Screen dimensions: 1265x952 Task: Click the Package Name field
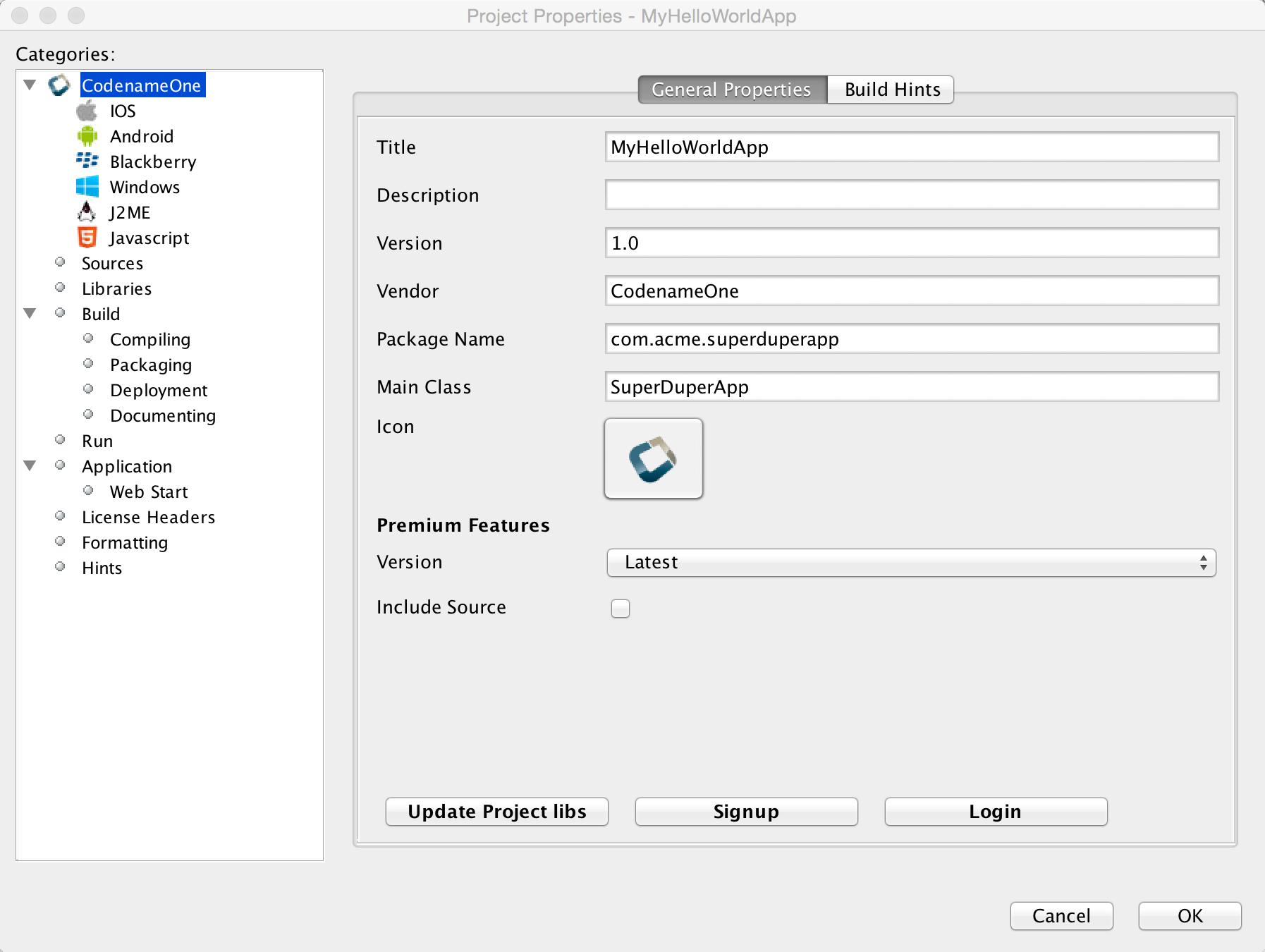(x=912, y=338)
